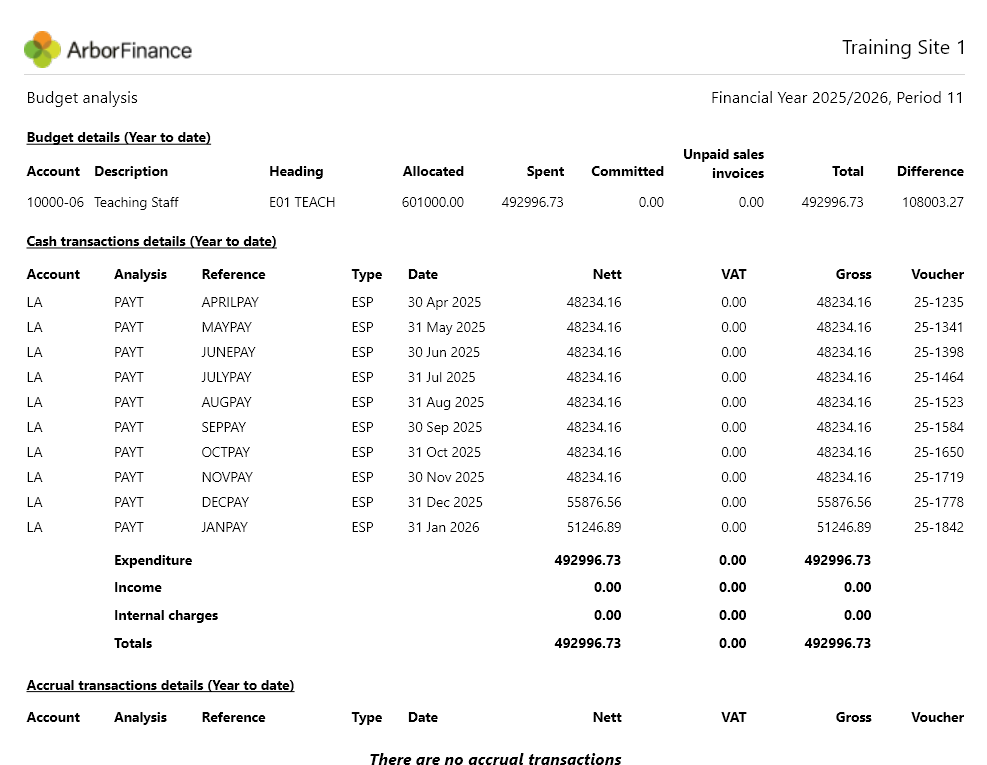The width and height of the screenshot is (987, 765).
Task: Click voucher 25-1842
Action: coord(939,527)
